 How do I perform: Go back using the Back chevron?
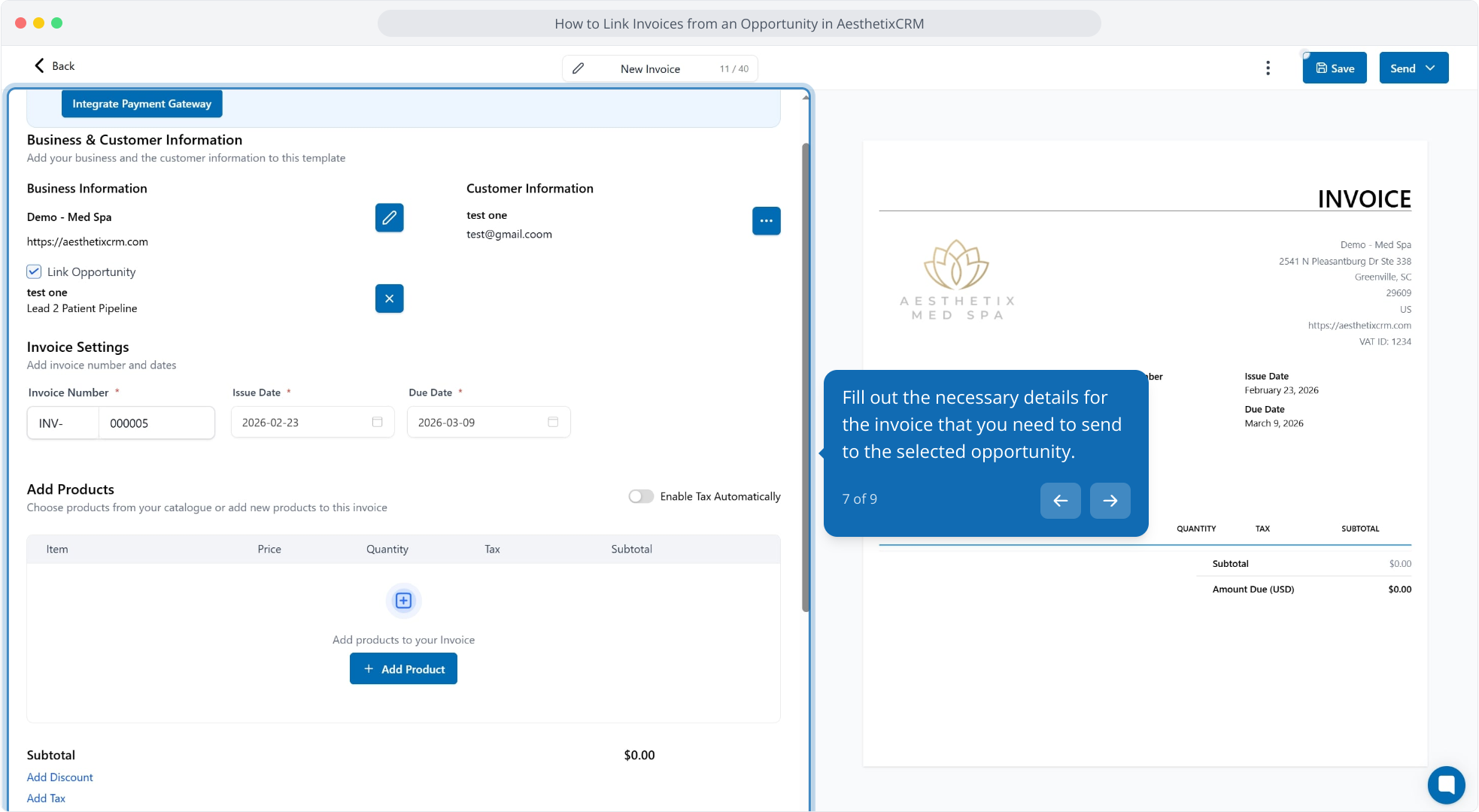pos(41,66)
